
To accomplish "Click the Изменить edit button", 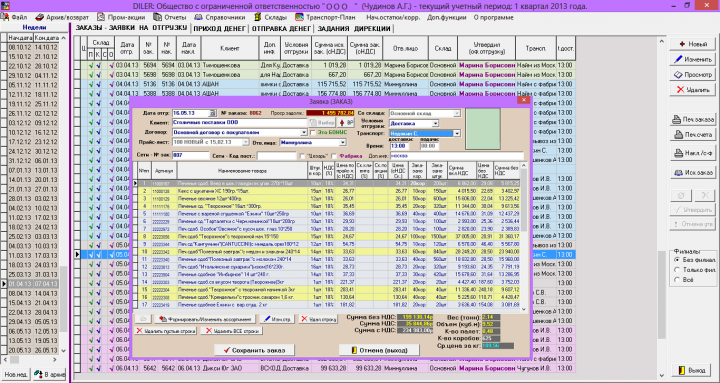I will (x=692, y=59).
